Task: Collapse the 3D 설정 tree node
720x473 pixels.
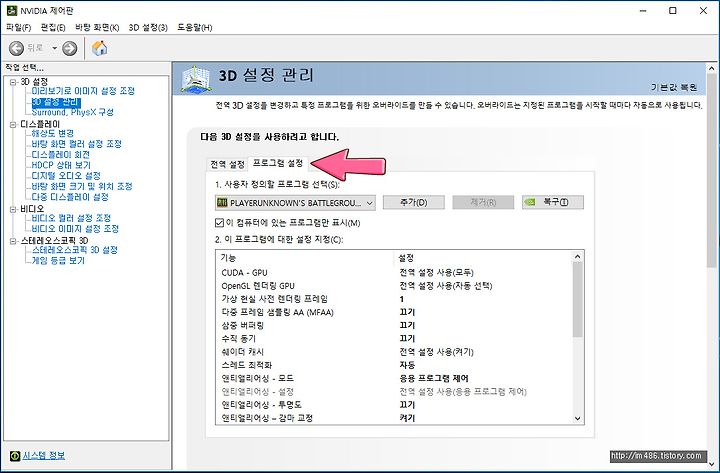Action: click(x=13, y=82)
